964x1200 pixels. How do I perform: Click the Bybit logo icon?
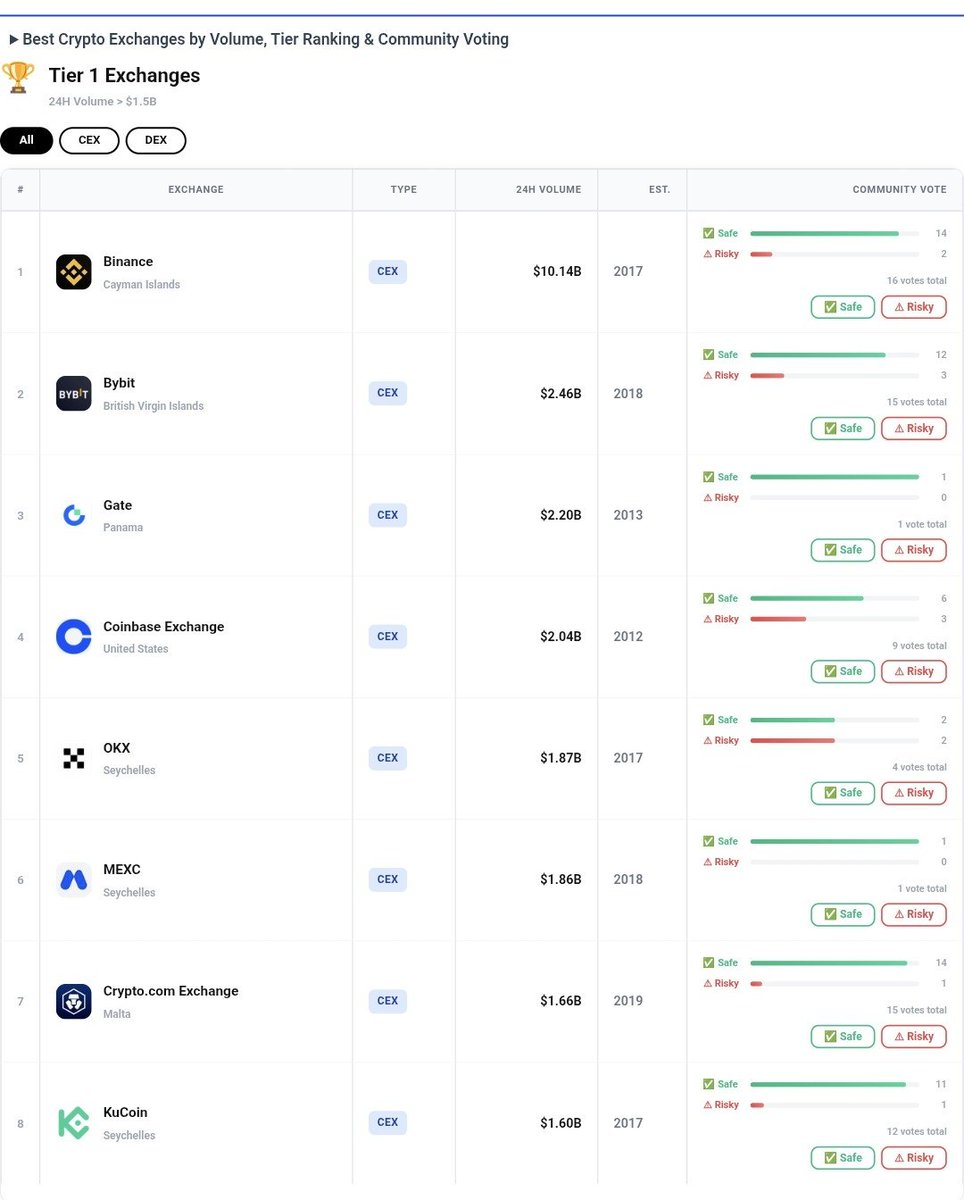click(74, 393)
